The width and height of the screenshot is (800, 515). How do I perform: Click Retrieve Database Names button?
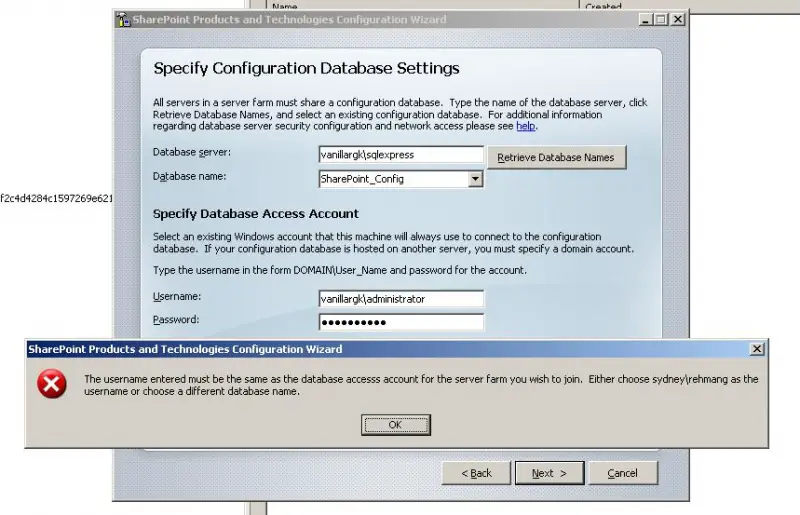tap(556, 157)
